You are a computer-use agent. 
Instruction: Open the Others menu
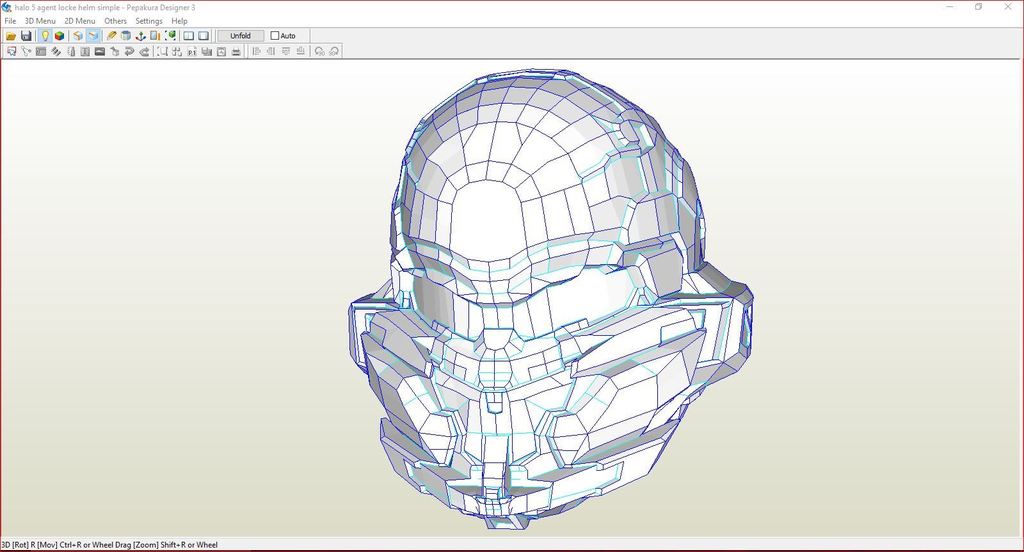click(116, 21)
